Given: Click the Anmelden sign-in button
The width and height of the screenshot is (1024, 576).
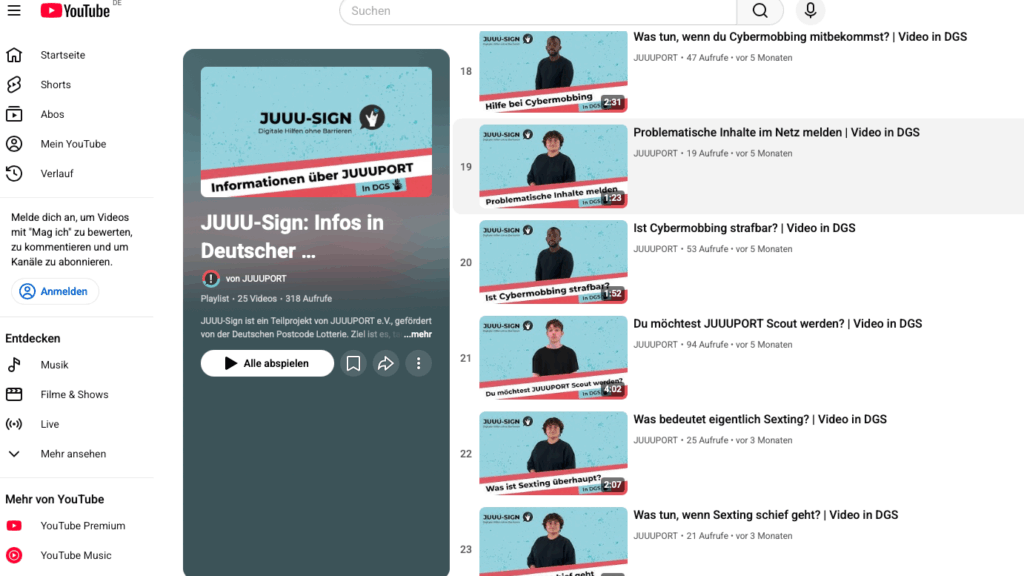Looking at the screenshot, I should coord(55,291).
